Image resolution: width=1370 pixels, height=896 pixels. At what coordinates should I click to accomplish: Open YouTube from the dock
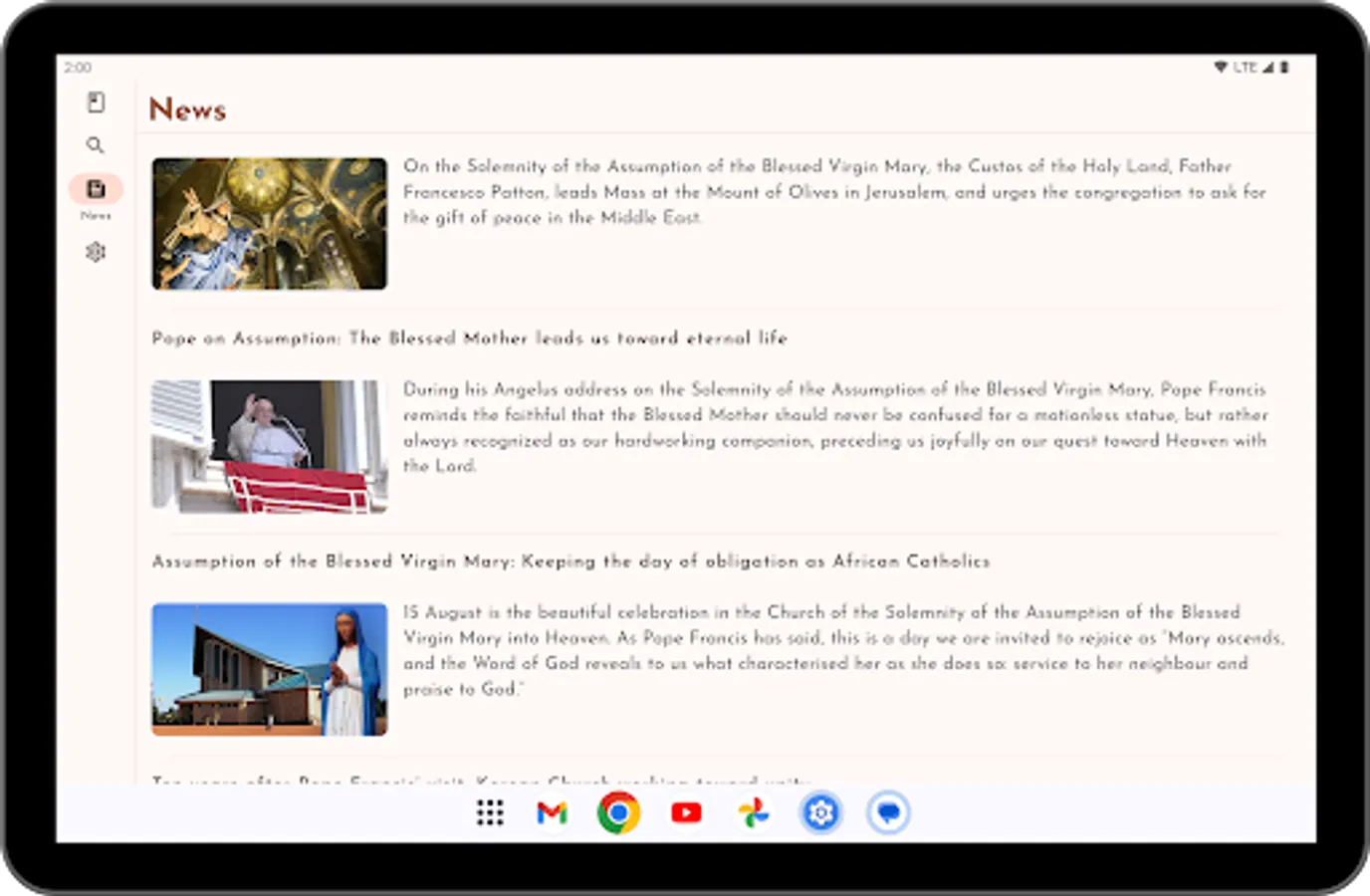pos(687,813)
